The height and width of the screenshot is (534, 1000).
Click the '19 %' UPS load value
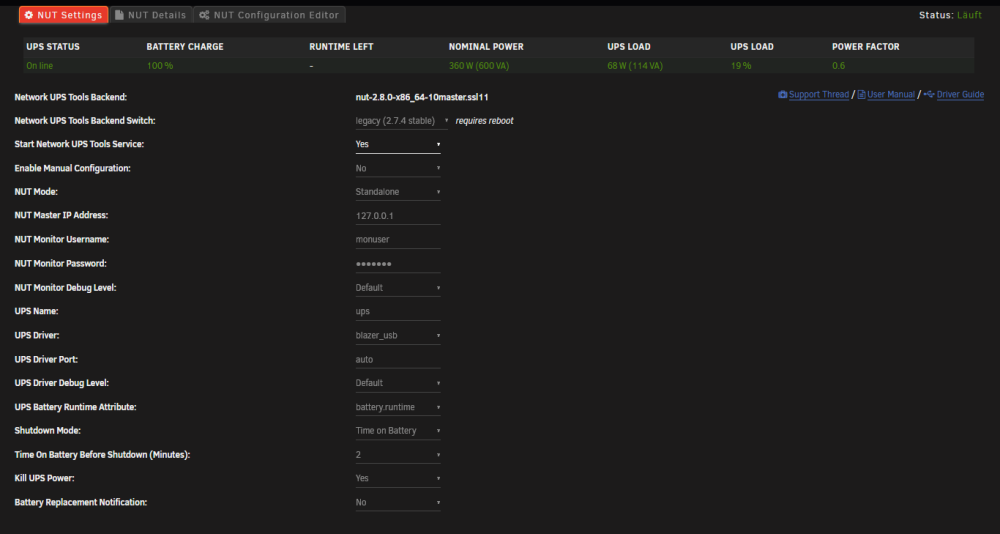point(741,66)
